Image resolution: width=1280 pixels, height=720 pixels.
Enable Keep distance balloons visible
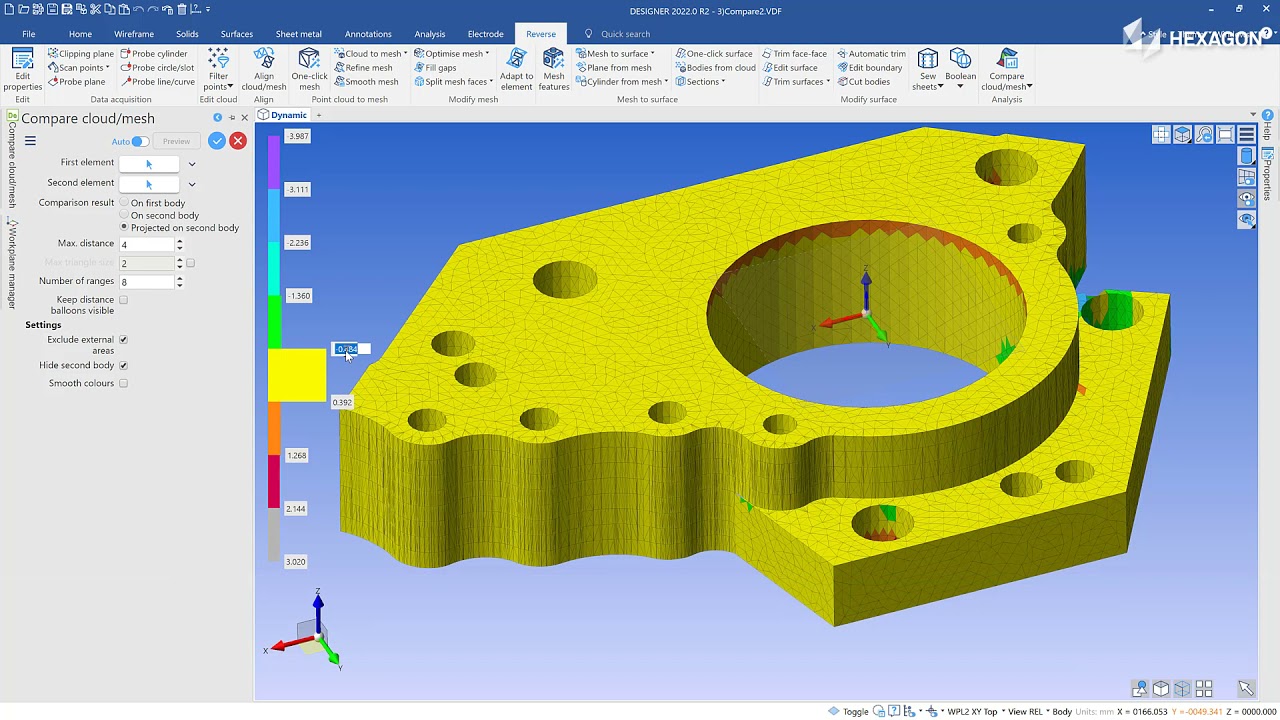123,300
